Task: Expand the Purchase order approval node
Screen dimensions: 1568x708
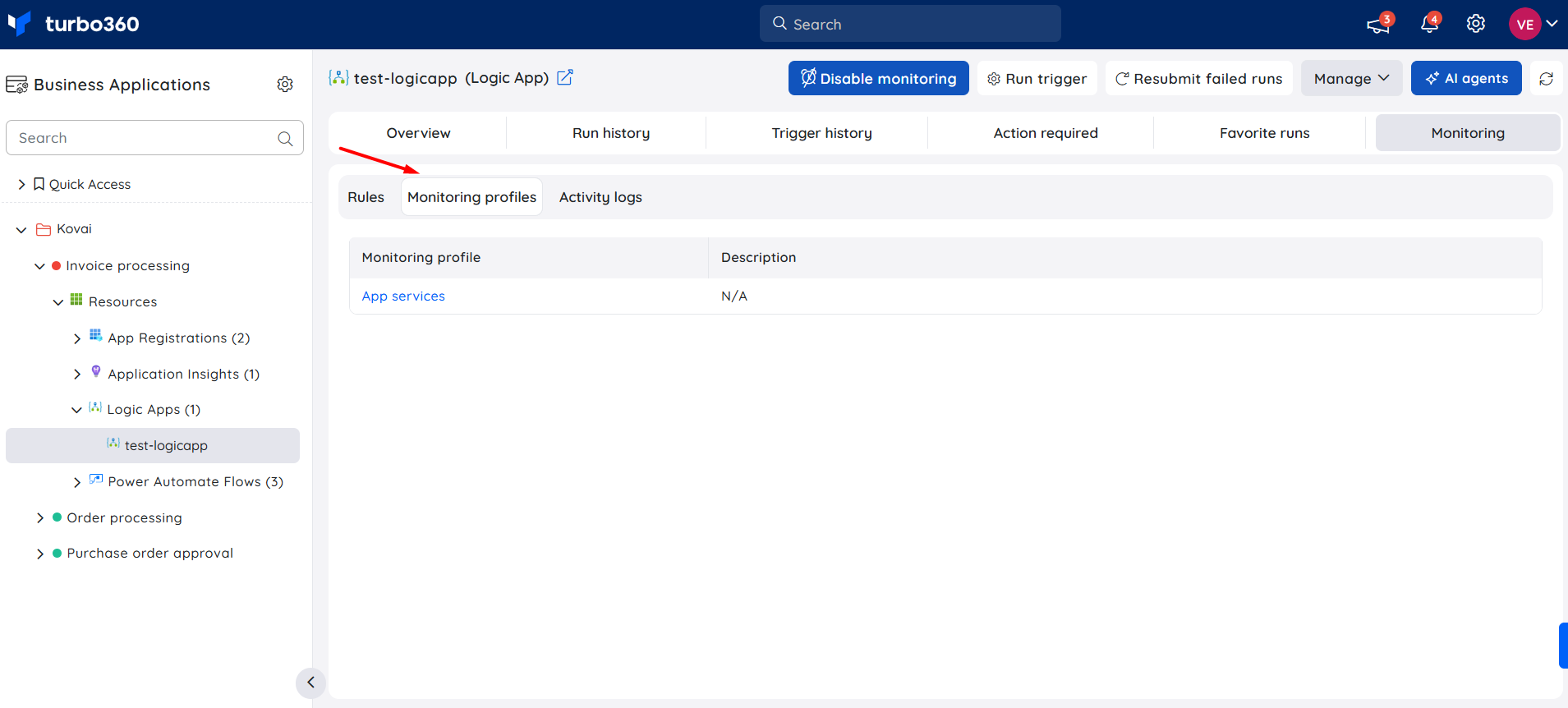Action: point(40,554)
